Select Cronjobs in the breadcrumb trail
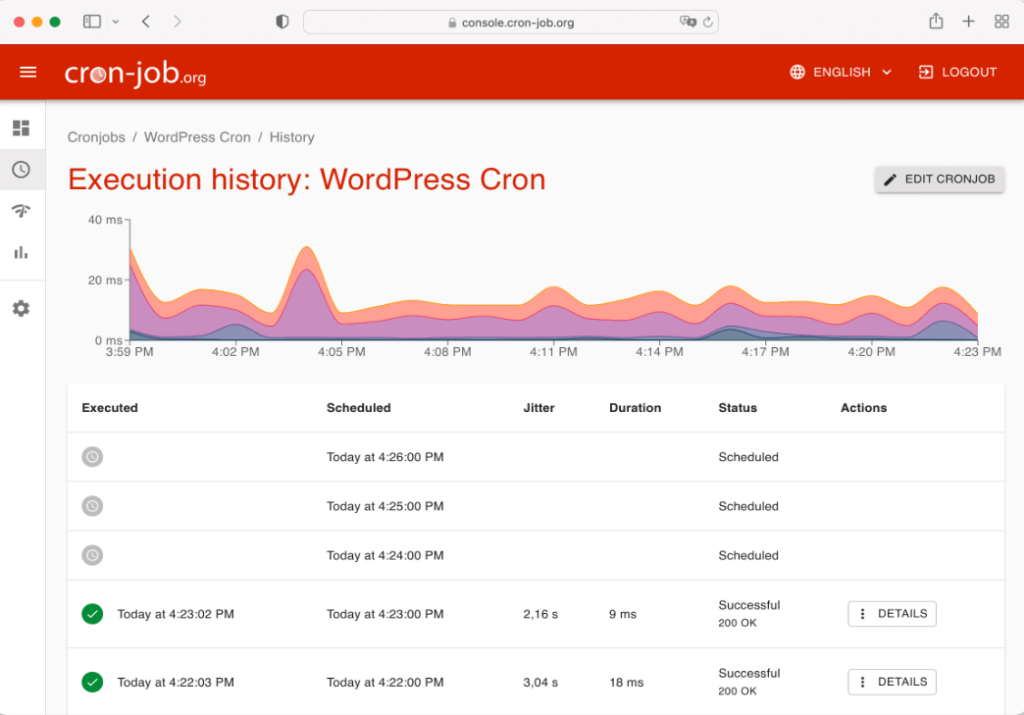 click(96, 137)
